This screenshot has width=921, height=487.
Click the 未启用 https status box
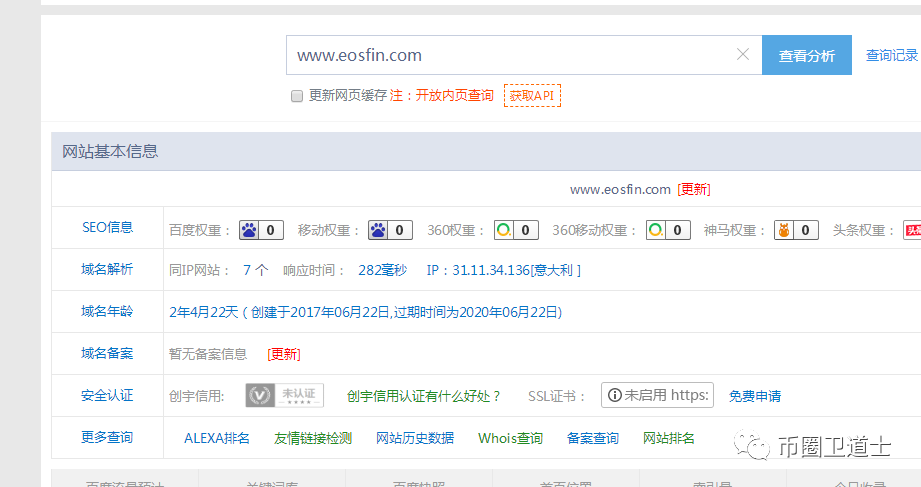(657, 395)
